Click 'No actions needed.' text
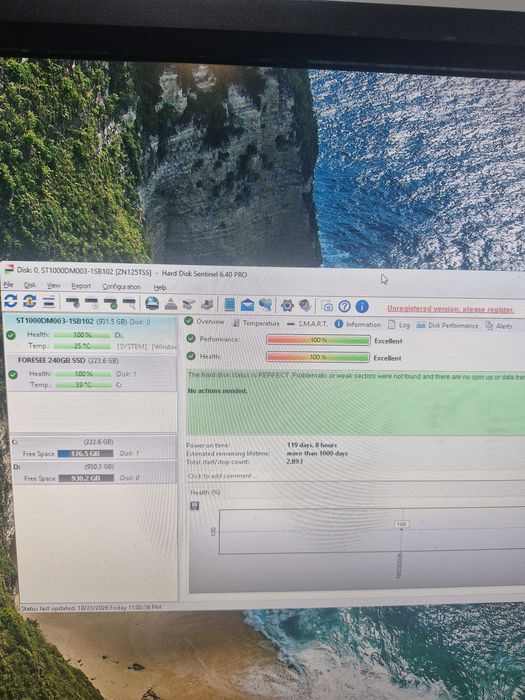The width and height of the screenshot is (525, 700). point(217,391)
